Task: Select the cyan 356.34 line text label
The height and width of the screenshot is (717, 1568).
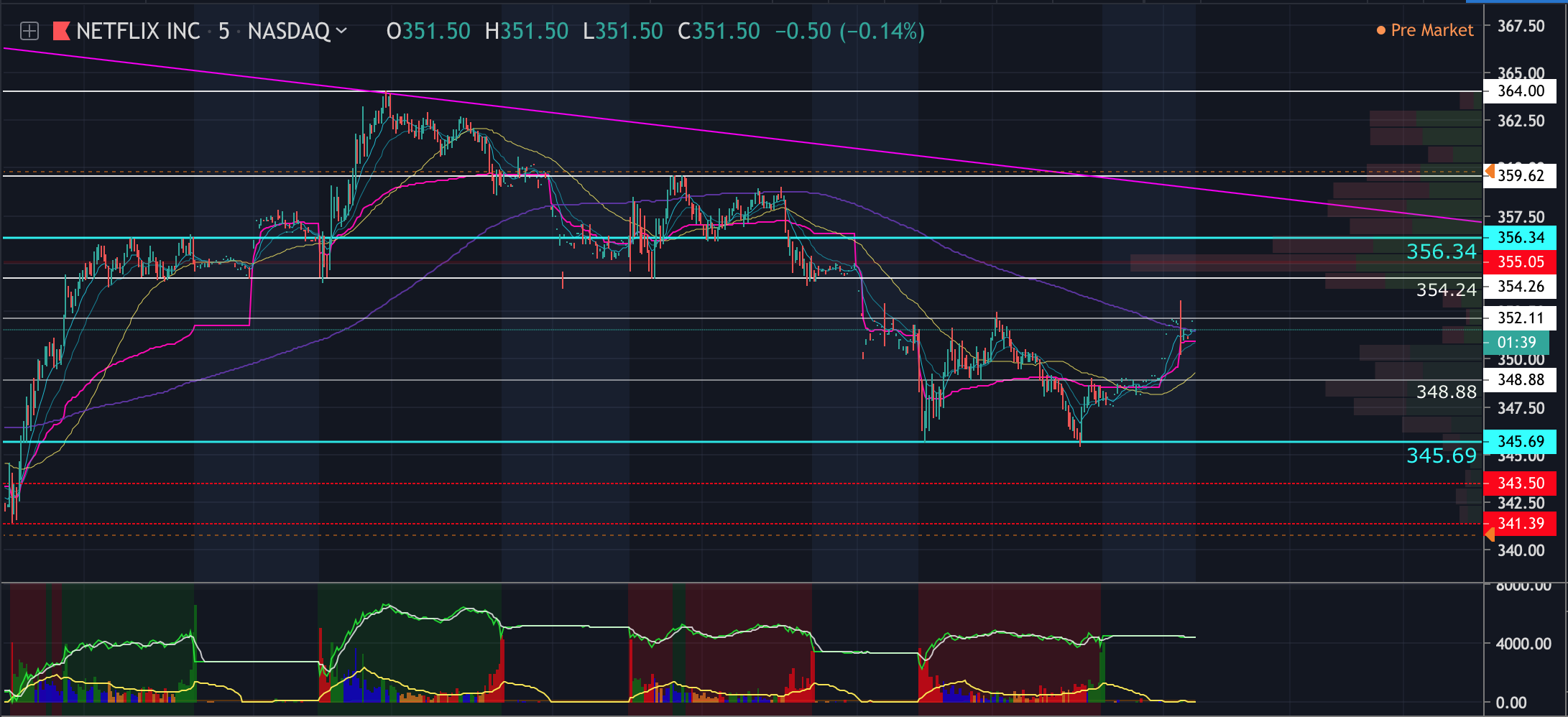Action: click(x=1441, y=251)
